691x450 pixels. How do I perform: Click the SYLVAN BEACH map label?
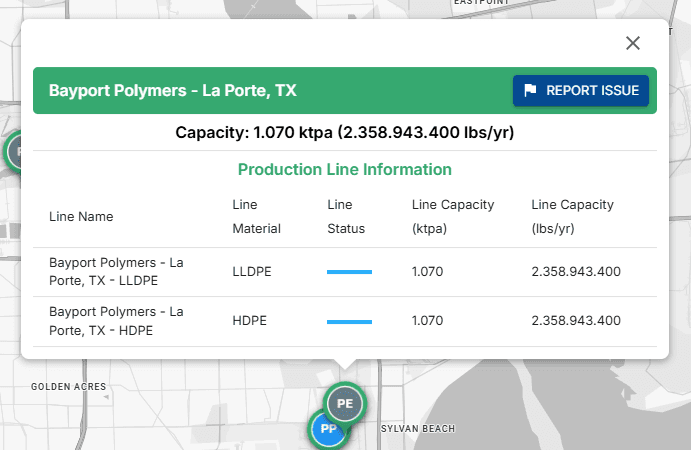[x=418, y=428]
